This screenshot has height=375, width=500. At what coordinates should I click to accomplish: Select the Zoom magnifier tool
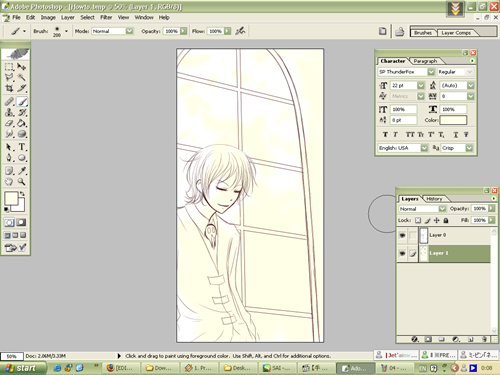22,182
